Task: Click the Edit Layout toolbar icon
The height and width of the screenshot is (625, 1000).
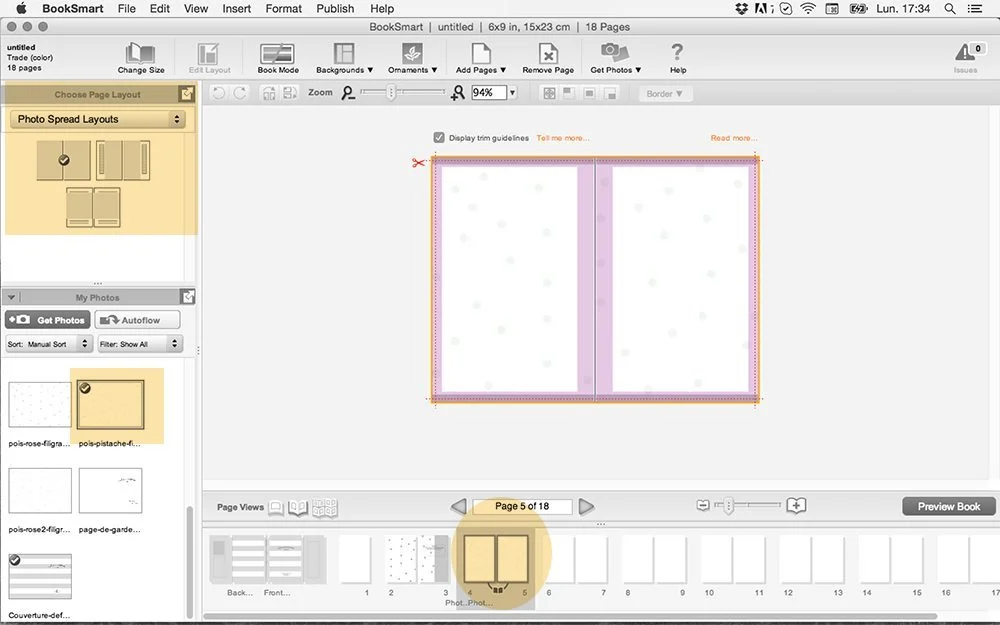Action: (x=209, y=58)
